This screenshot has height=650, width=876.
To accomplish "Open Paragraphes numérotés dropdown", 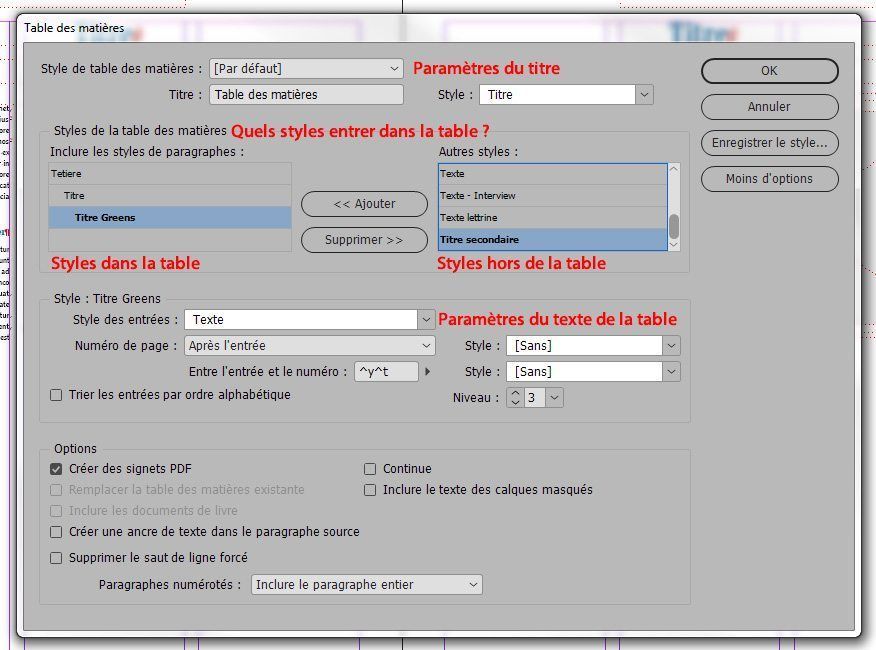I will (366, 585).
